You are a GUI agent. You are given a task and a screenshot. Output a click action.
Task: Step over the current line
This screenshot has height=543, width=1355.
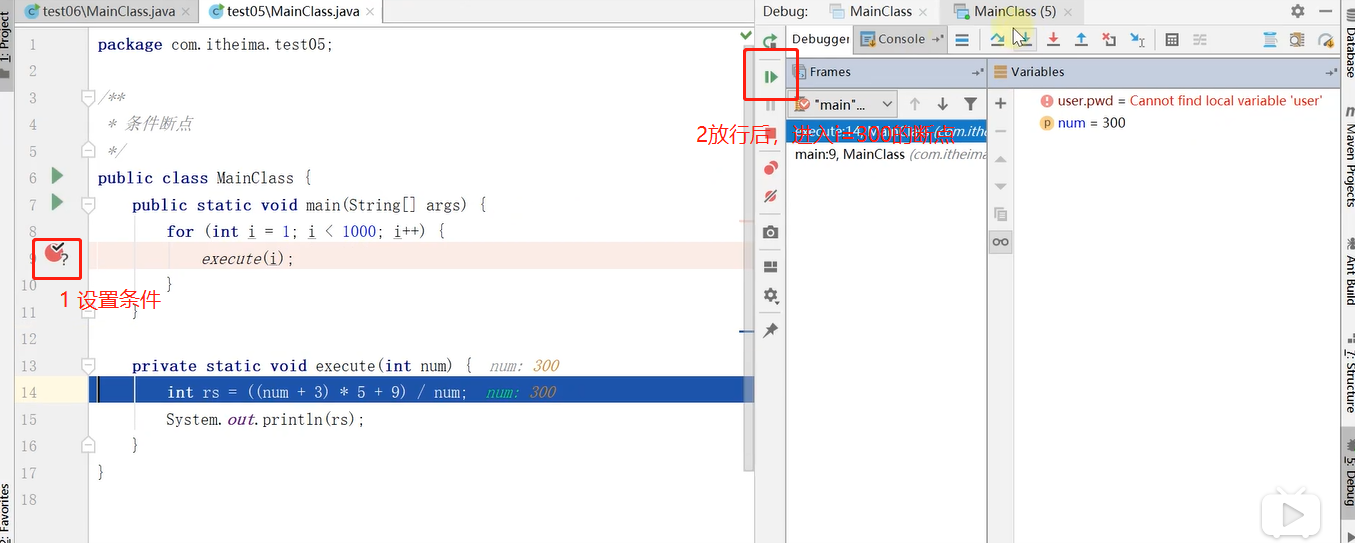pyautogui.click(x=997, y=40)
